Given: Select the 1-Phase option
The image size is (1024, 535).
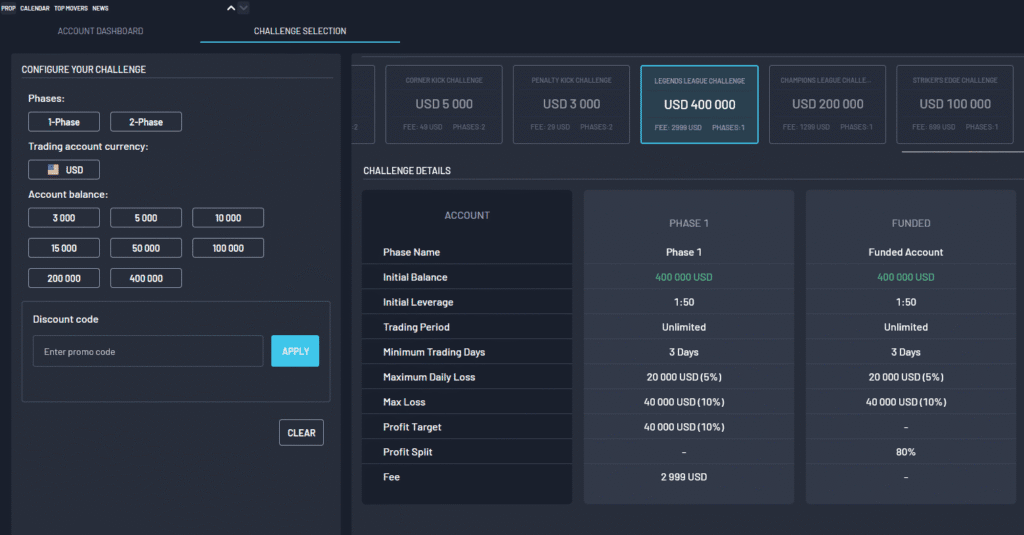Looking at the screenshot, I should (x=64, y=122).
